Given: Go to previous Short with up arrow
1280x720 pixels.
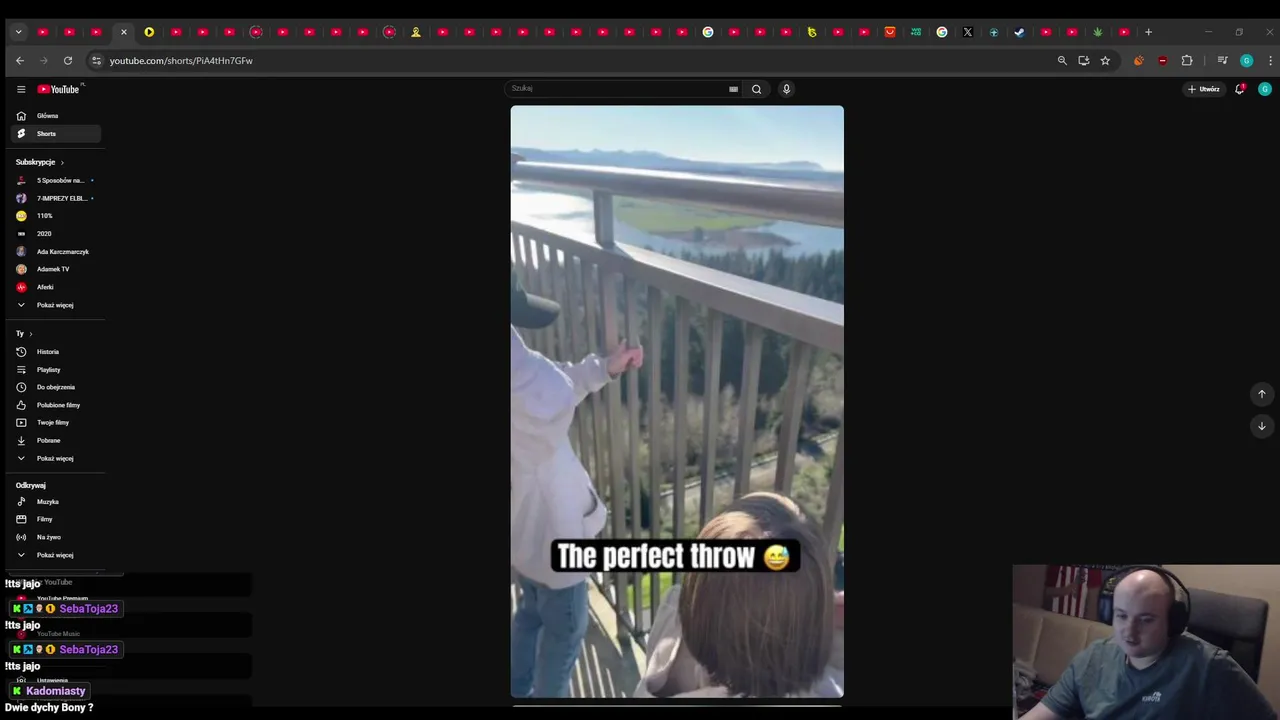Looking at the screenshot, I should [1262, 394].
